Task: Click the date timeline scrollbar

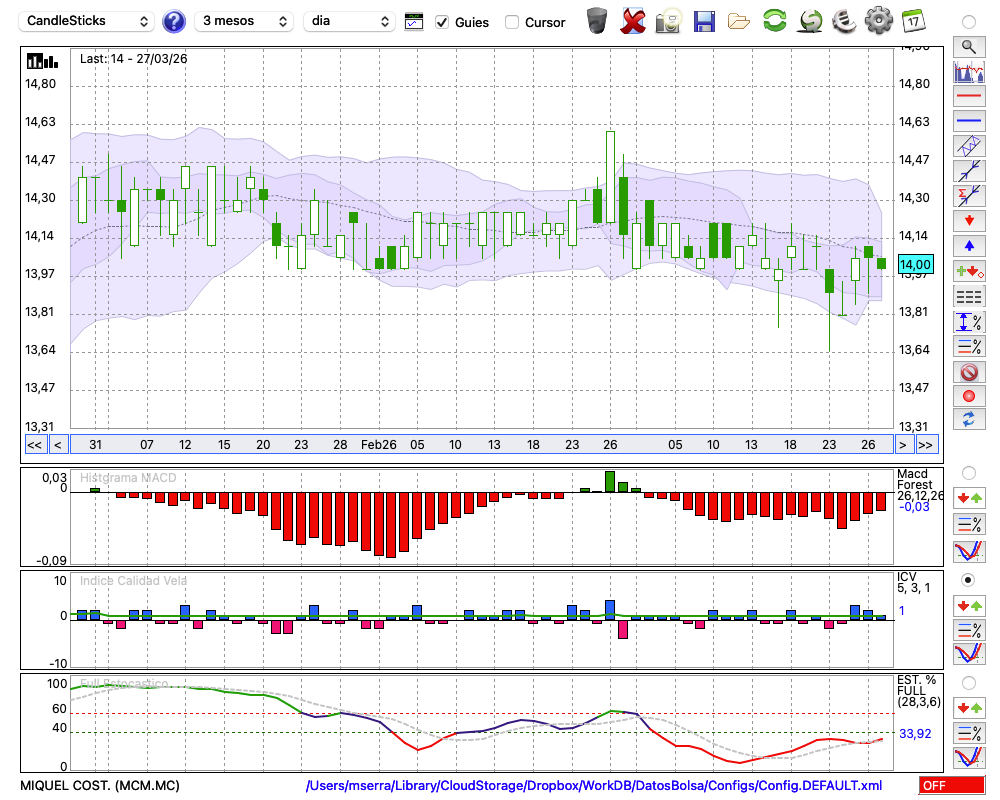Action: point(480,445)
